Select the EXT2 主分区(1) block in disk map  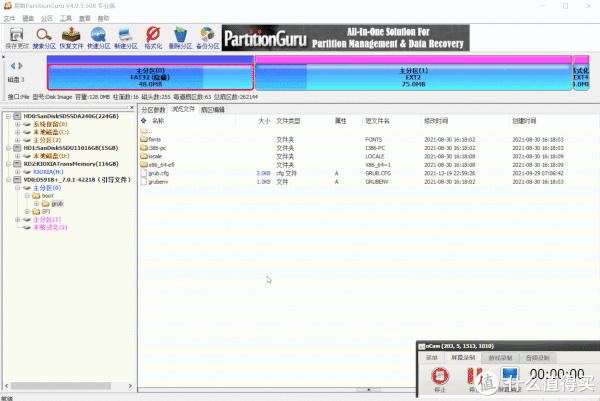413,77
